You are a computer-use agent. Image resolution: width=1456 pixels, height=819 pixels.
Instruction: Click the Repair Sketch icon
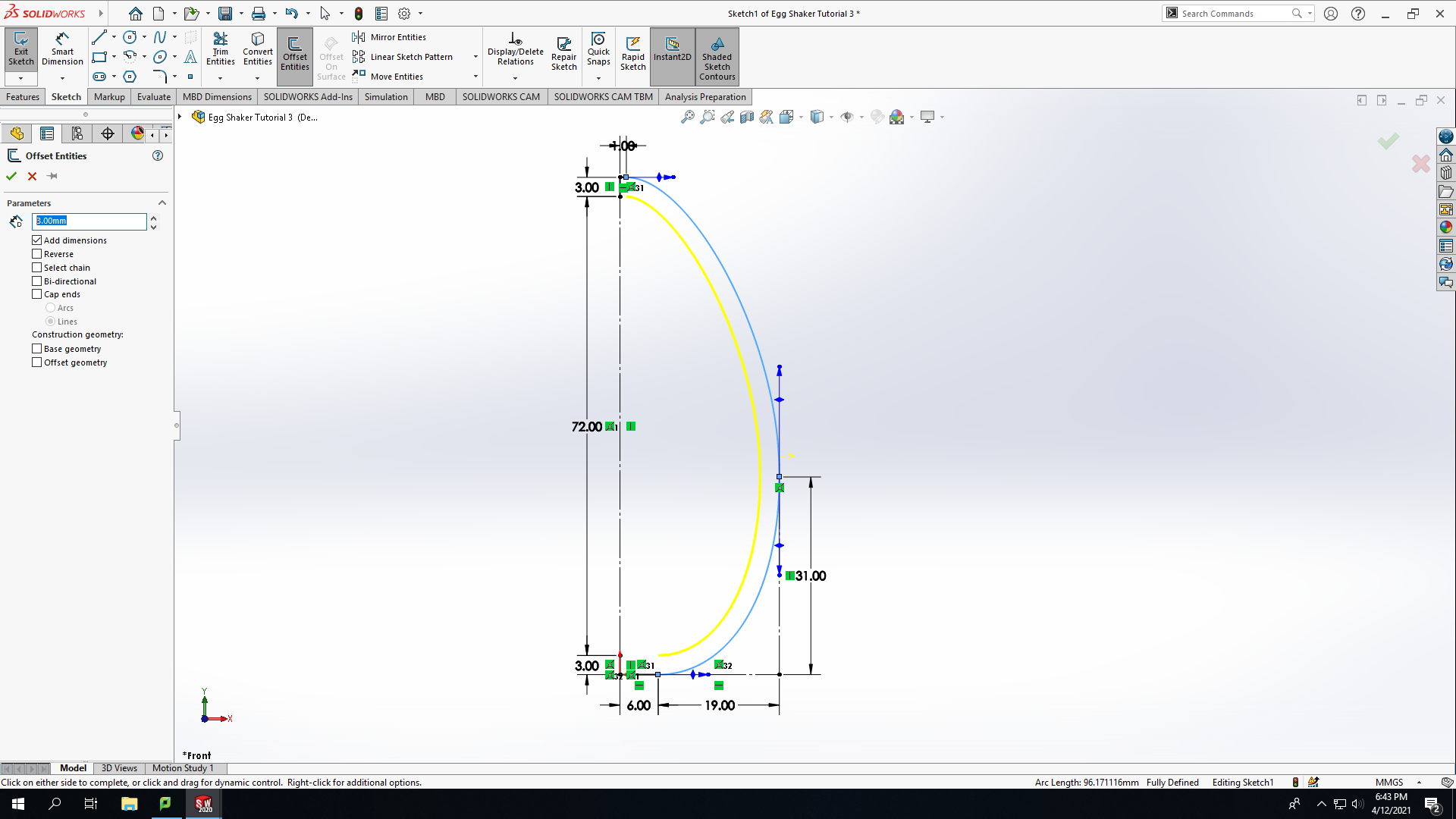(563, 53)
